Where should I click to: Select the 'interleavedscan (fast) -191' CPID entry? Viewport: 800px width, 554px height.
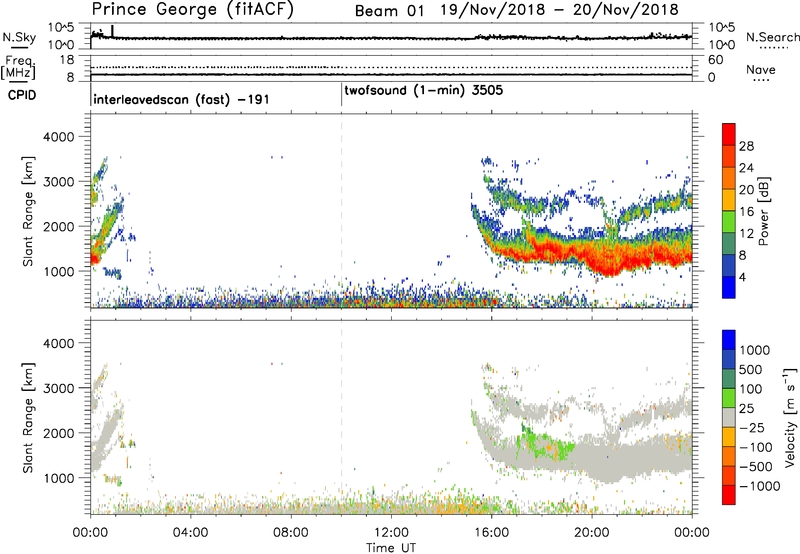tap(181, 100)
